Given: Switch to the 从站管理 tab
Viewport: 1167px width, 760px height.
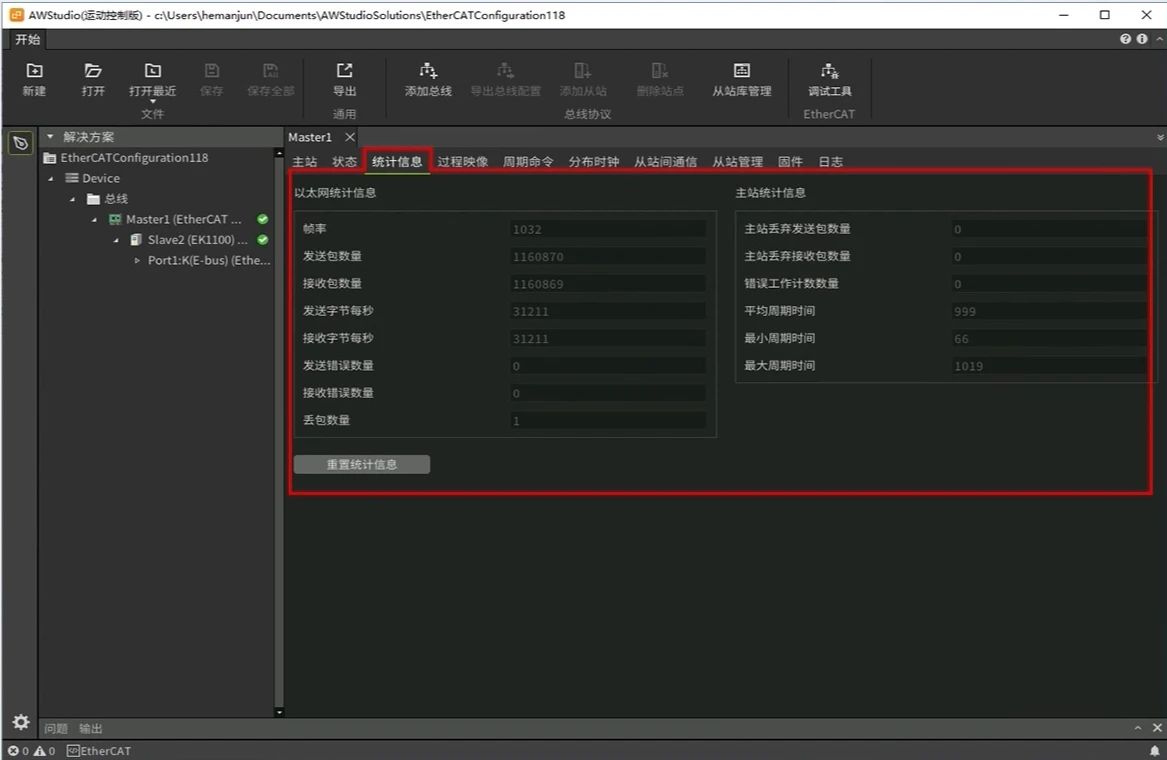Looking at the screenshot, I should point(737,162).
